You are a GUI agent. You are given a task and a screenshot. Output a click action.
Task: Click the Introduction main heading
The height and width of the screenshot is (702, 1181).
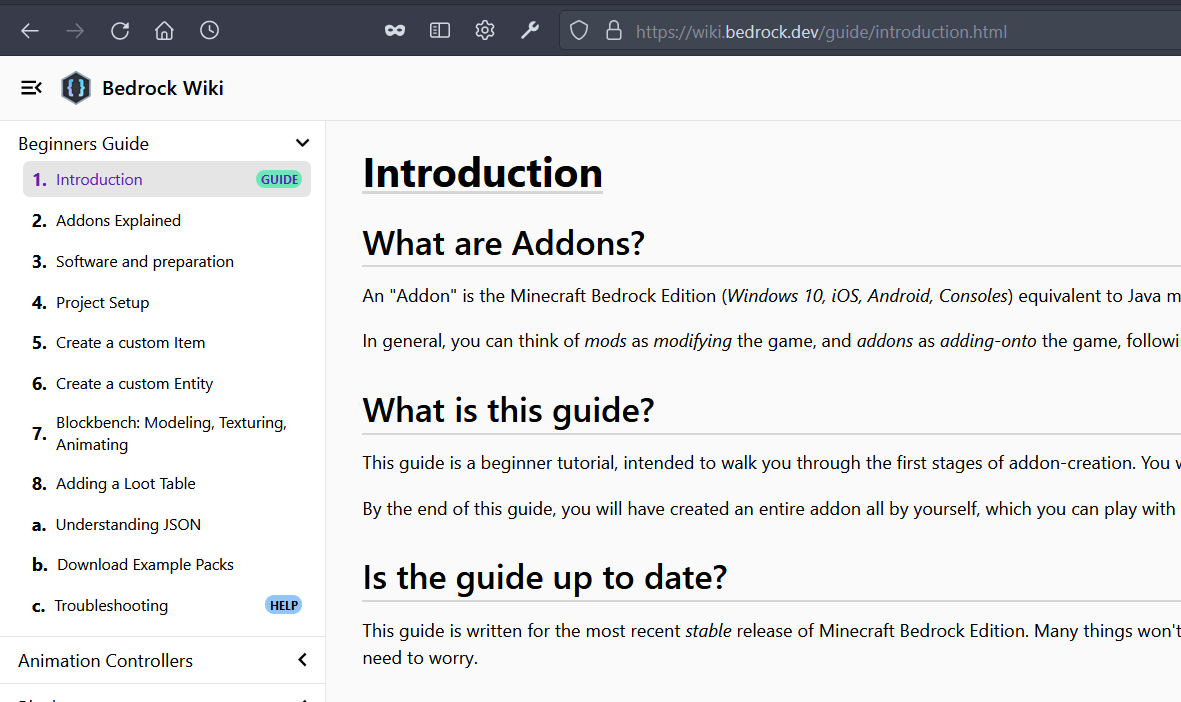(x=482, y=173)
